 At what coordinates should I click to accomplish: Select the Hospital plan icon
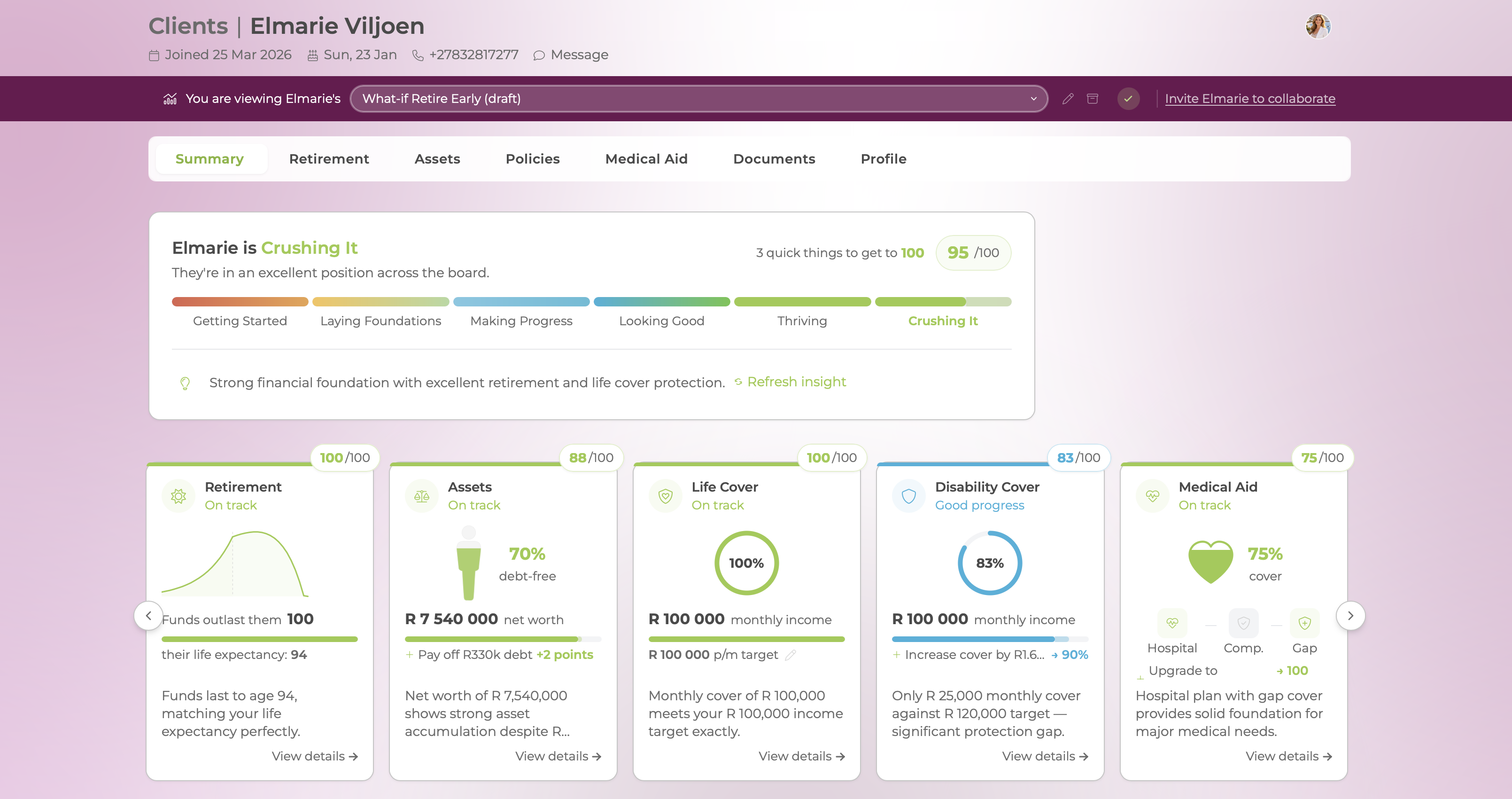click(x=1172, y=623)
